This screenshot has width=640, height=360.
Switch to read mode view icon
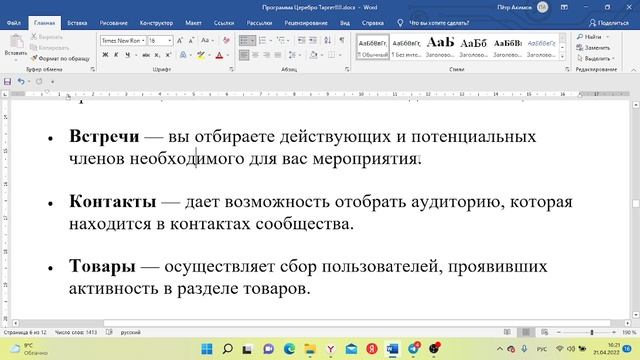pos(507,332)
